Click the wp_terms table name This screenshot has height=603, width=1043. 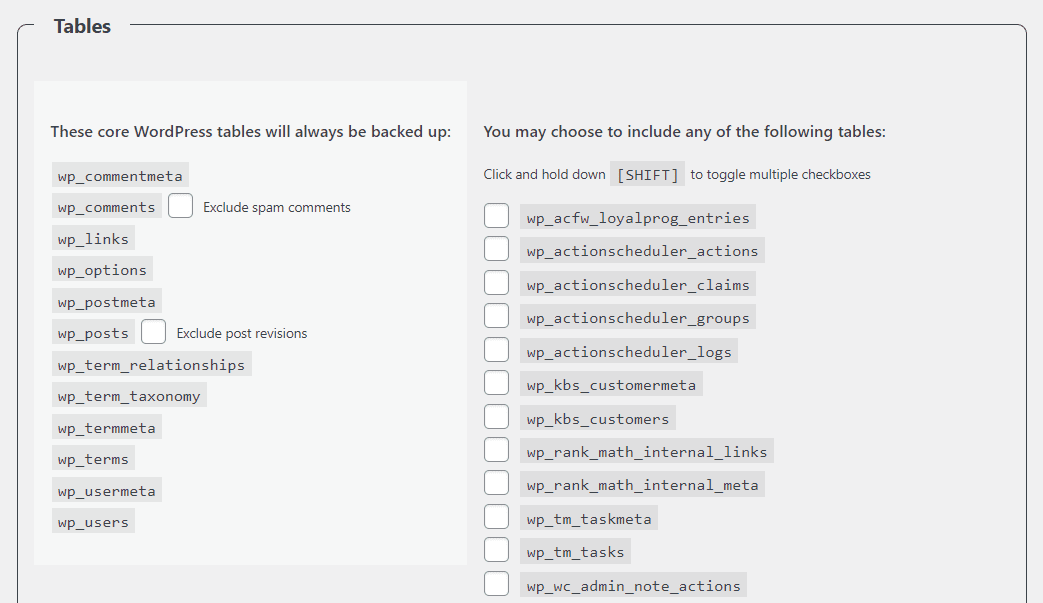click(93, 459)
